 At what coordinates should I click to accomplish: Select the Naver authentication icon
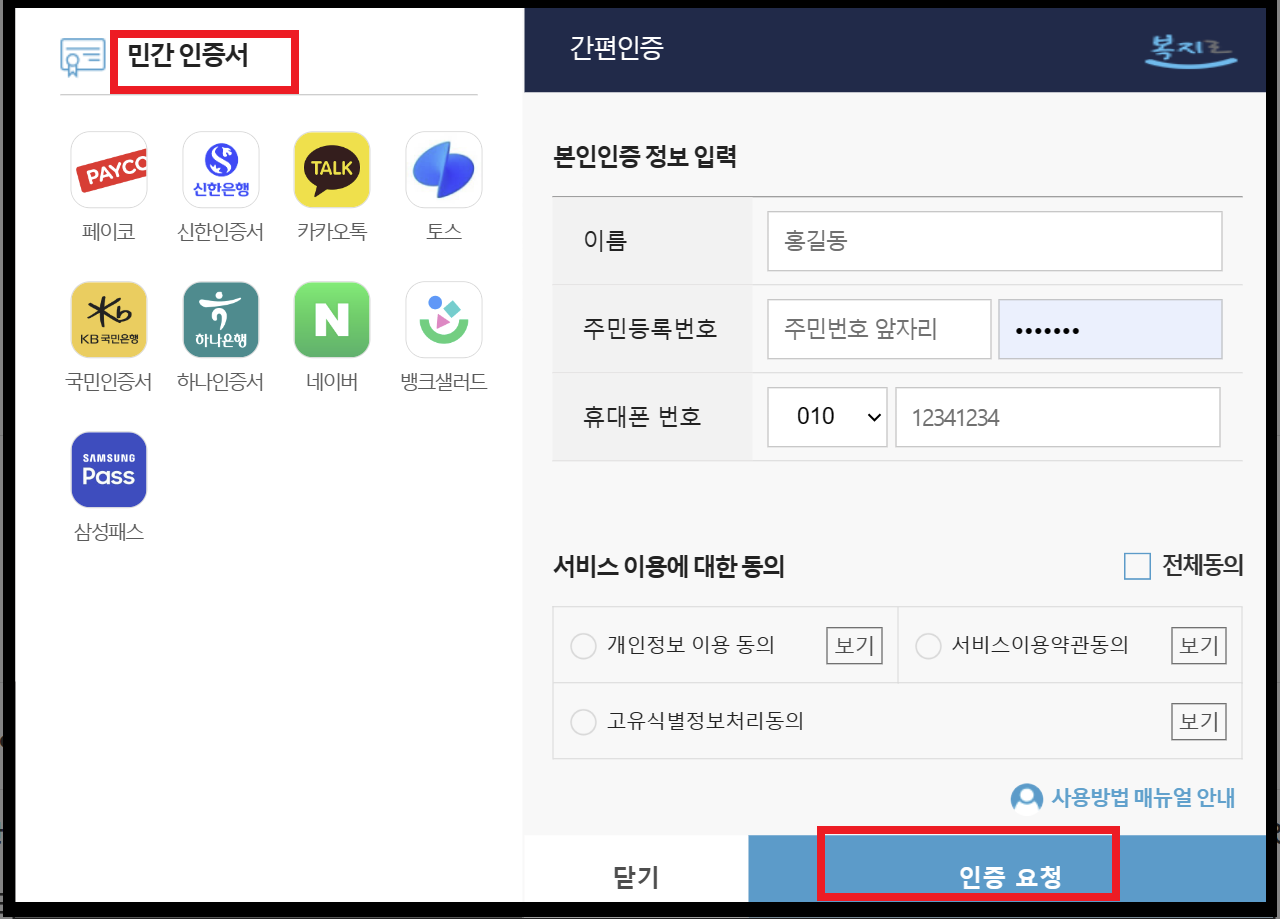[x=332, y=320]
